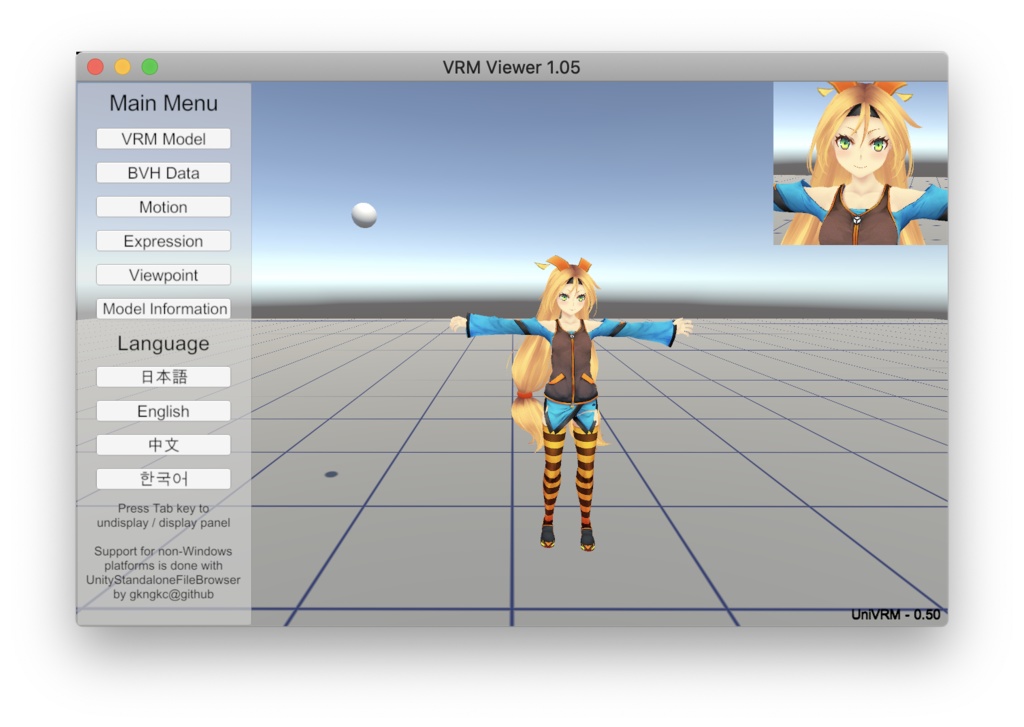
Task: Switch language to English
Action: (163, 410)
